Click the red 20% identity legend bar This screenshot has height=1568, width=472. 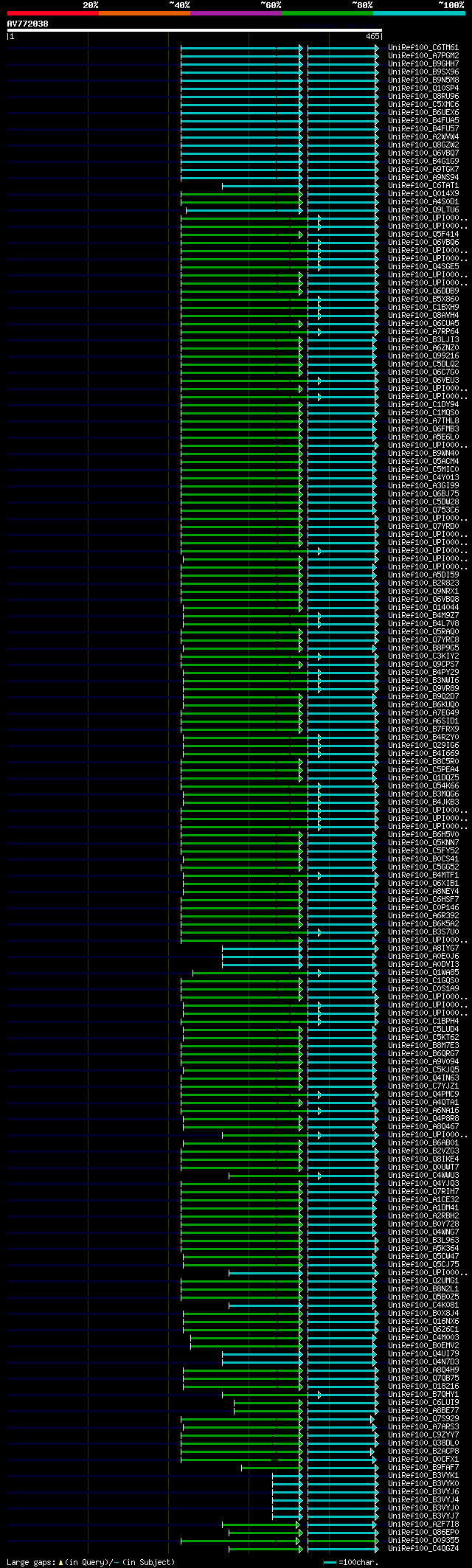52,13
